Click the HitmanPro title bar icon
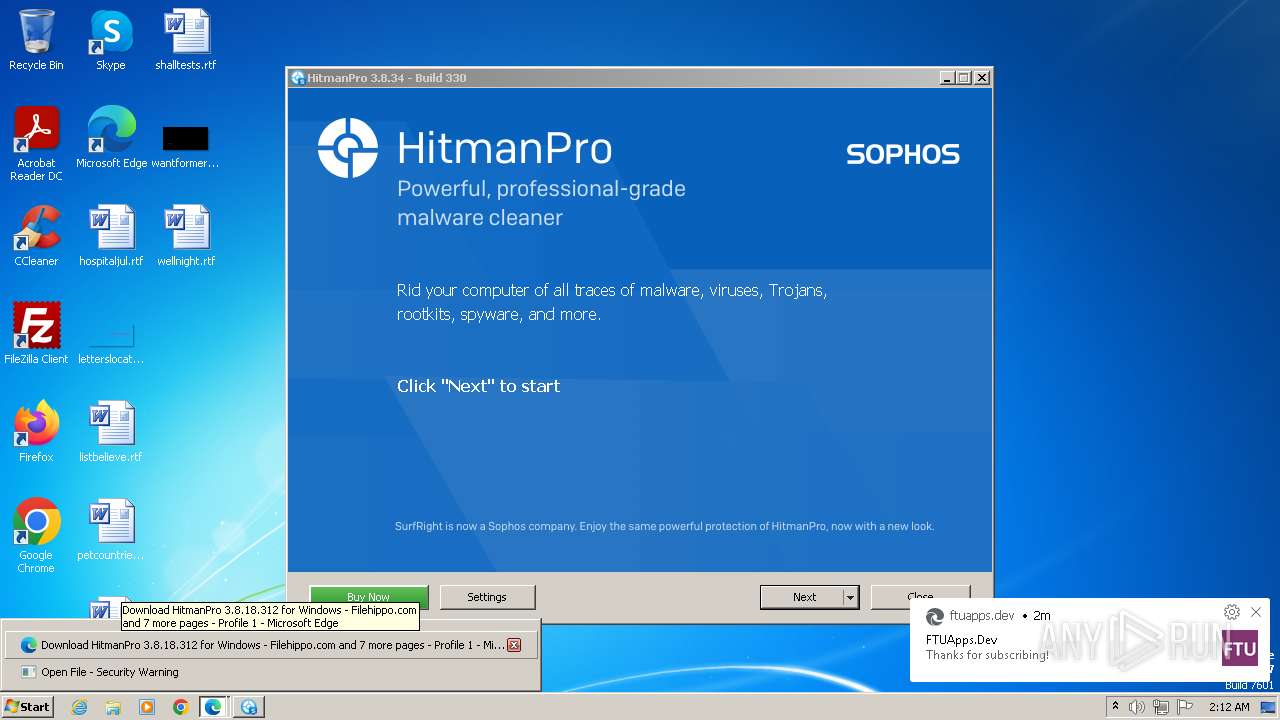 click(298, 78)
